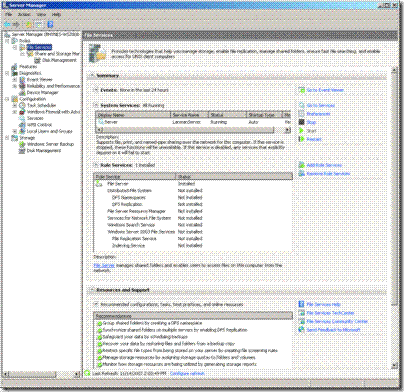Viewport: 404px width, 392px height.
Task: Click the Back arrow toolbar icon
Action: 7,24
